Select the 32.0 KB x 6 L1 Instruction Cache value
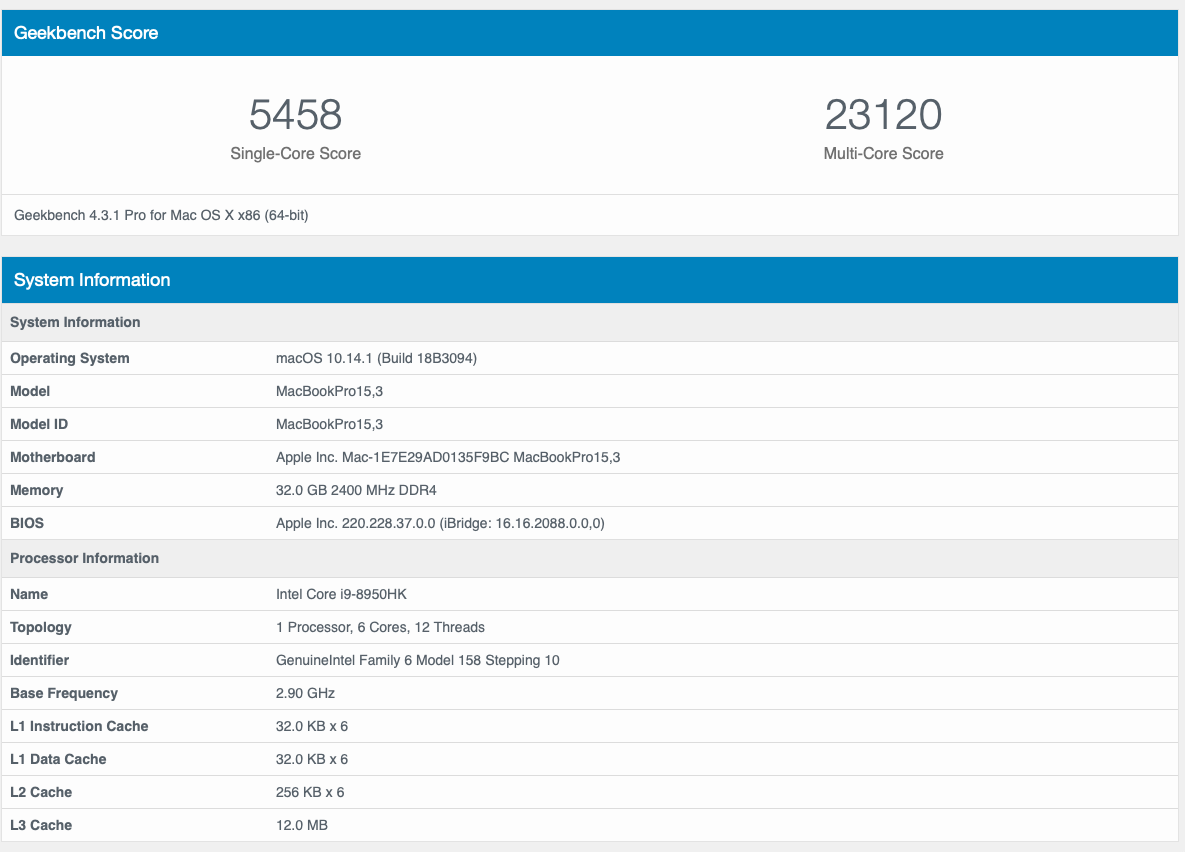The width and height of the screenshot is (1185, 852). click(312, 727)
